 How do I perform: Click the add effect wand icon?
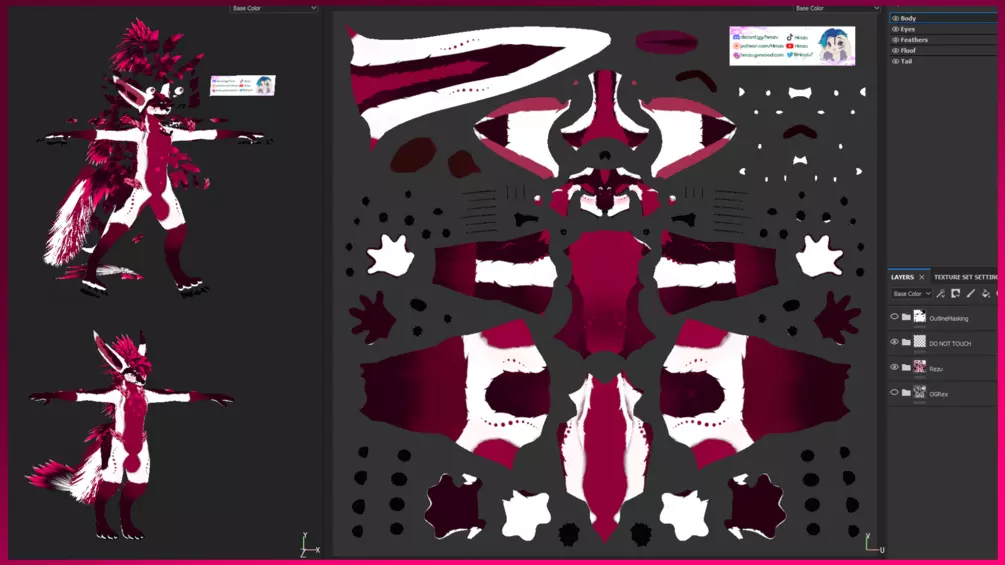[940, 293]
